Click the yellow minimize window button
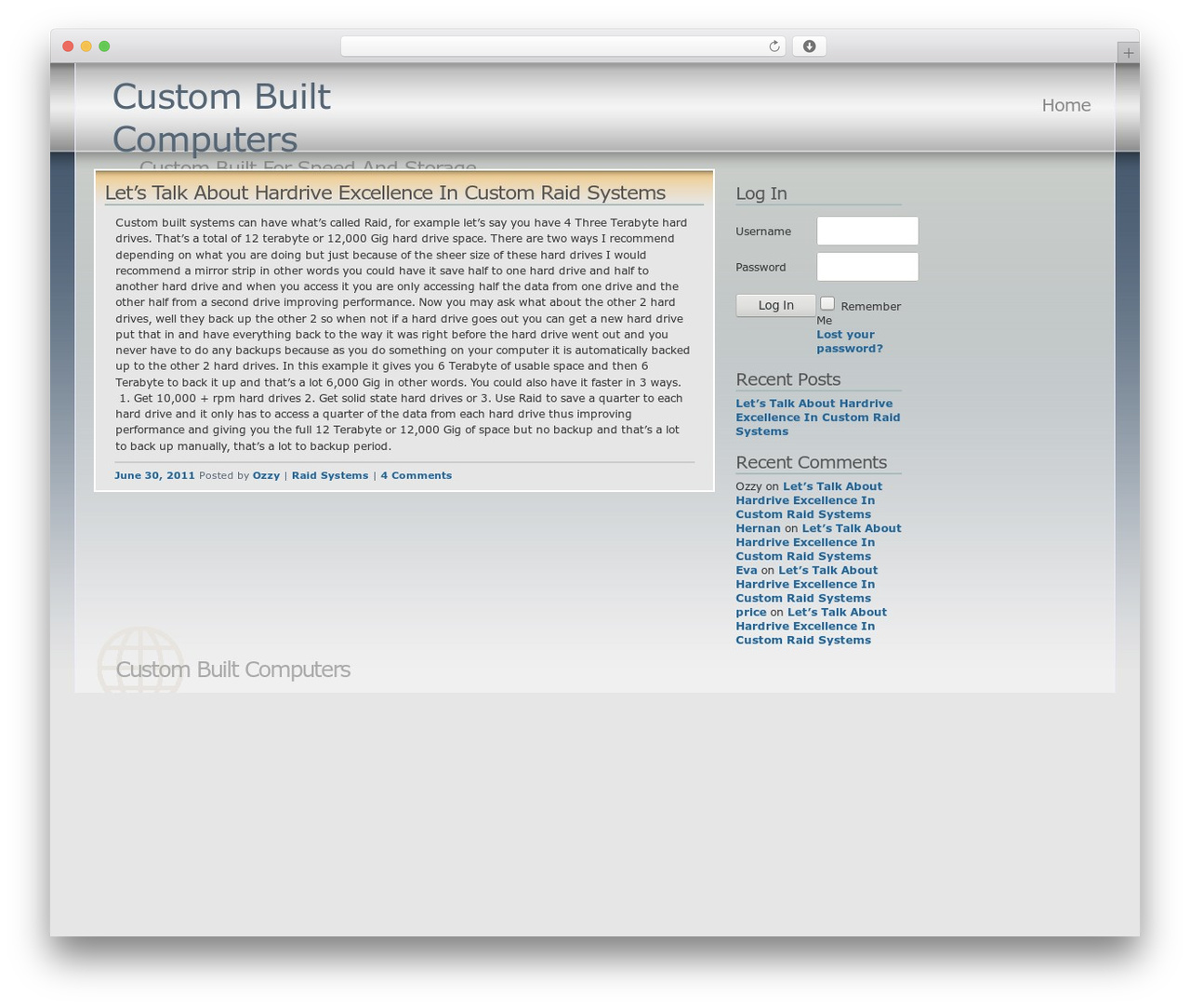Screen dimensions: 1190x1008 pyautogui.click(x=86, y=46)
